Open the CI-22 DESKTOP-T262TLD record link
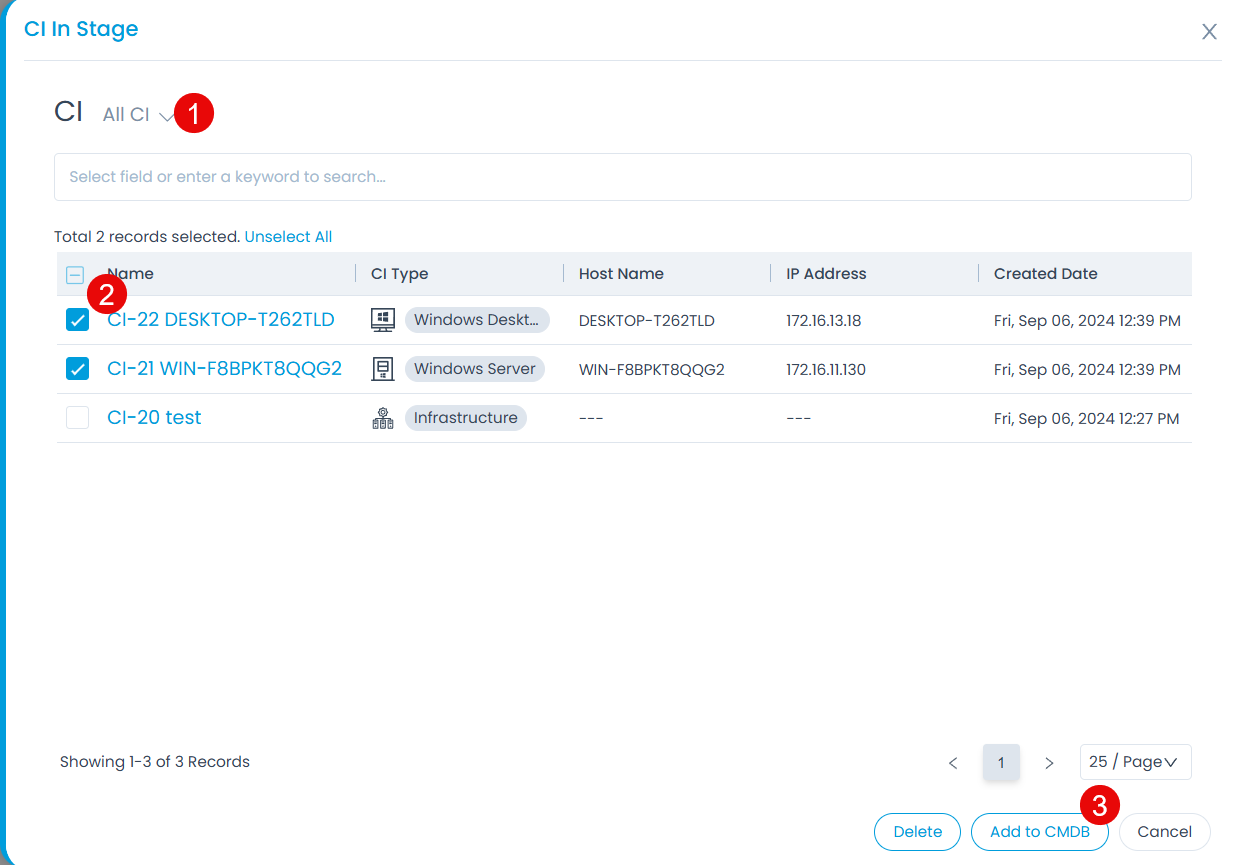This screenshot has height=865, width=1238. pyautogui.click(x=220, y=320)
